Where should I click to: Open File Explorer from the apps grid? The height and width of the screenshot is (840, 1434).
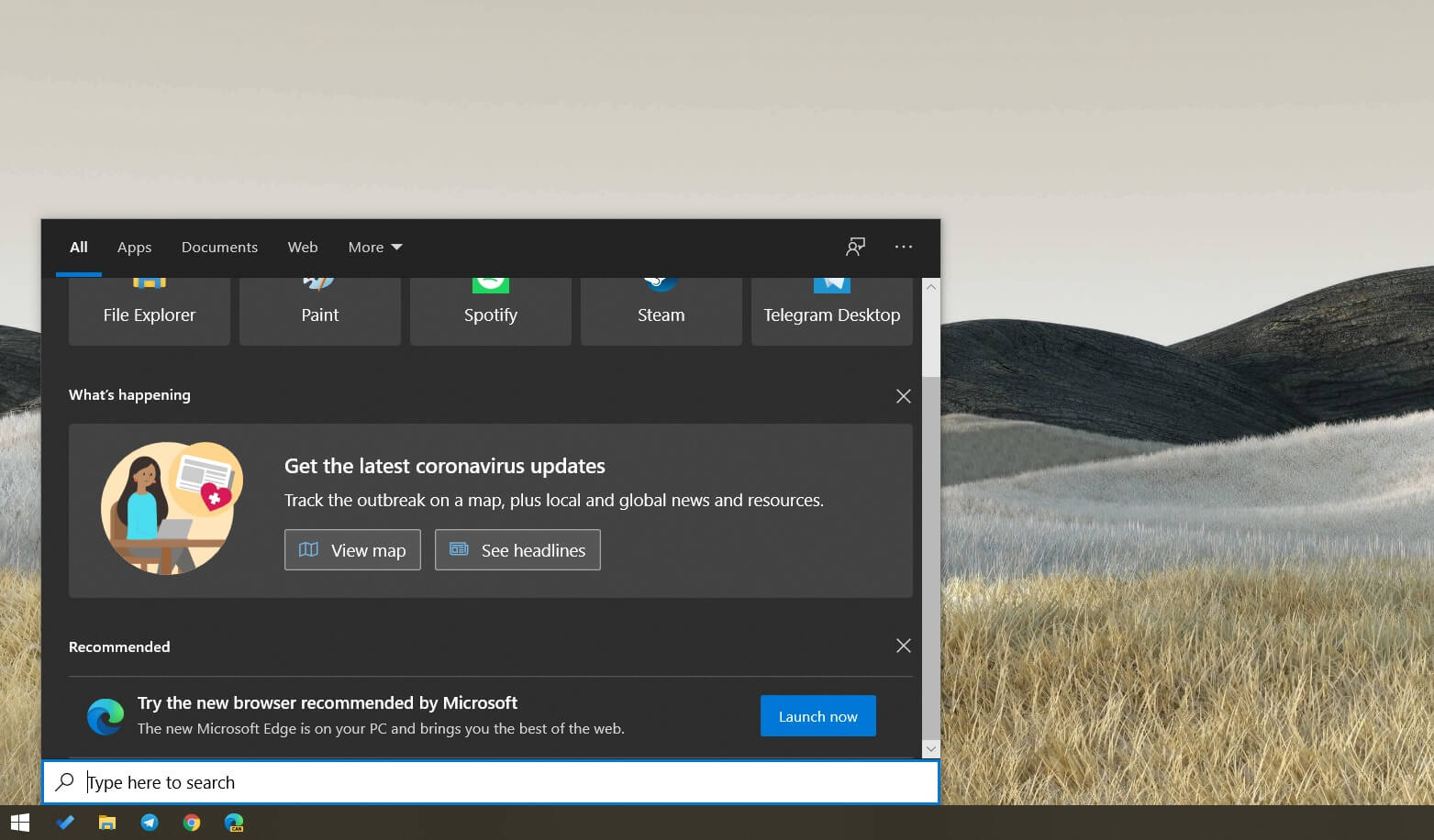[149, 312]
